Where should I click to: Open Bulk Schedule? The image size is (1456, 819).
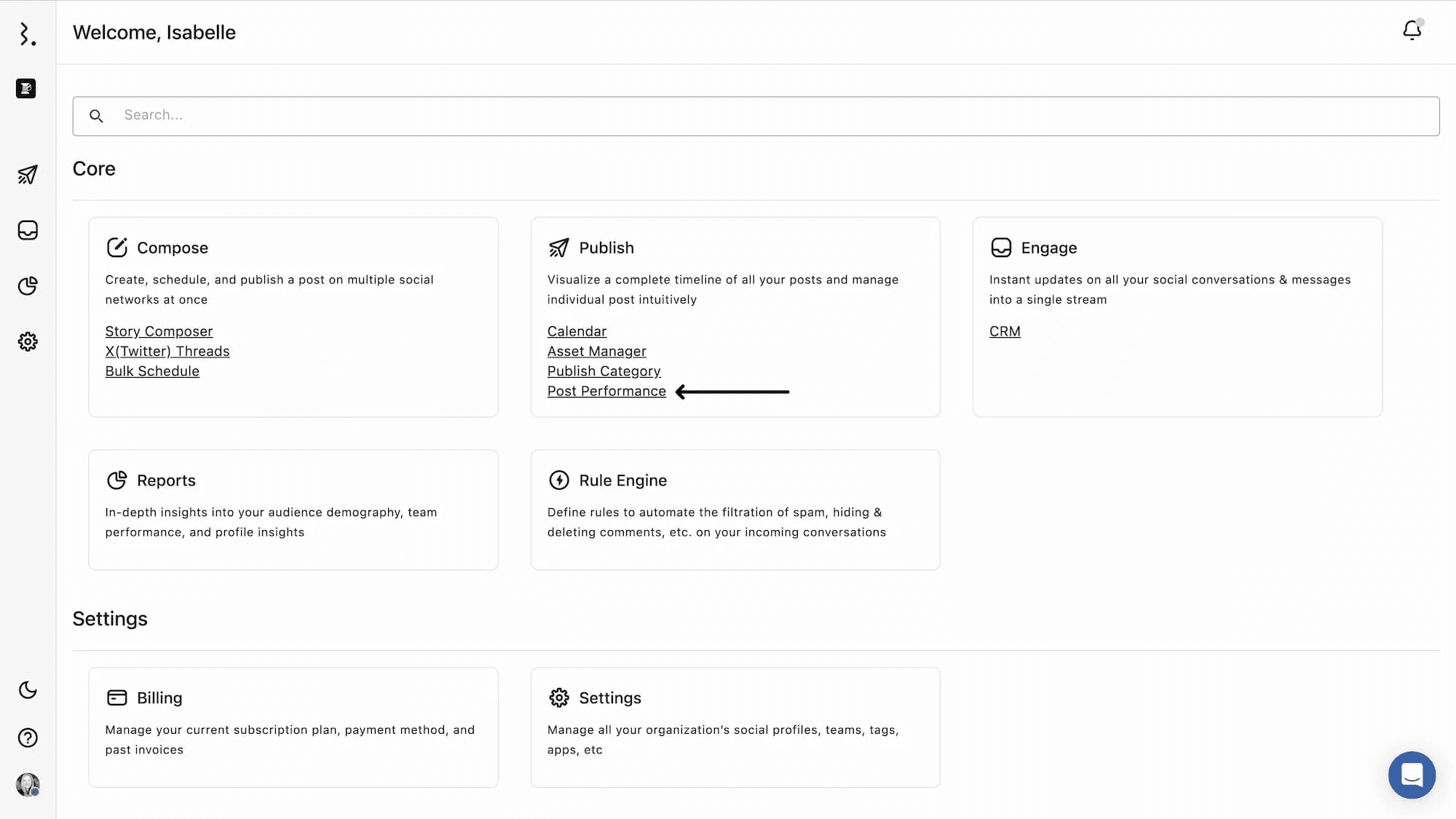click(152, 371)
